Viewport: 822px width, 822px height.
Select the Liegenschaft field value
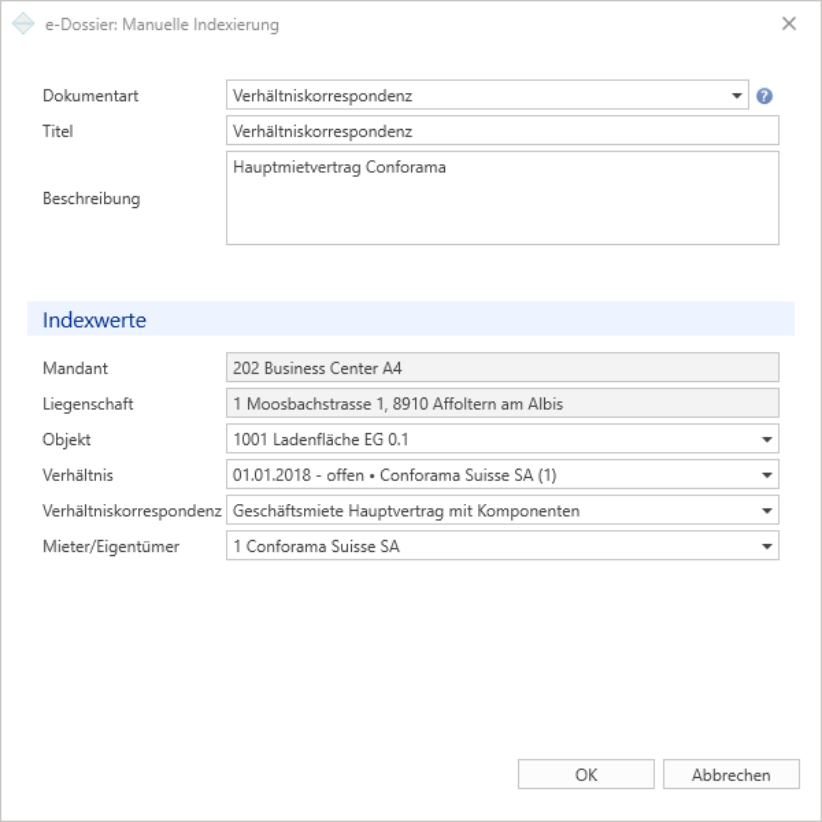502,403
